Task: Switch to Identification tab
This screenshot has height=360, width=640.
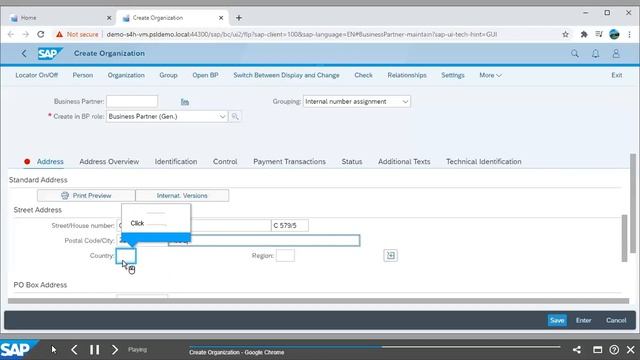Action: [176, 162]
